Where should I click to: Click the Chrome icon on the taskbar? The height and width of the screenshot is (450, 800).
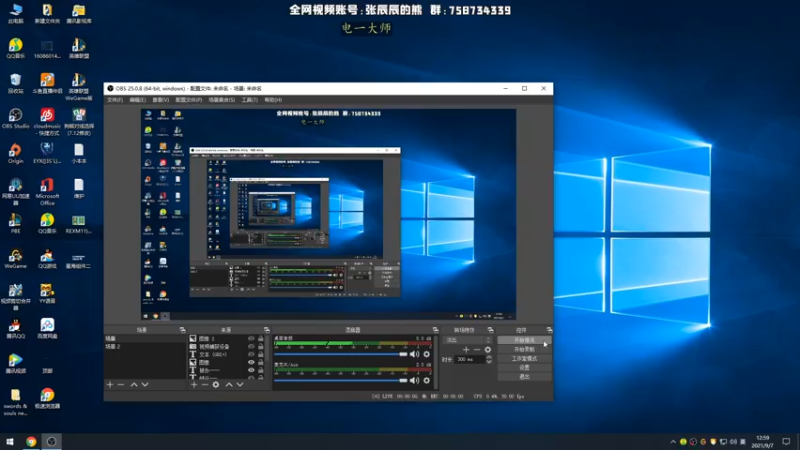tap(31, 441)
